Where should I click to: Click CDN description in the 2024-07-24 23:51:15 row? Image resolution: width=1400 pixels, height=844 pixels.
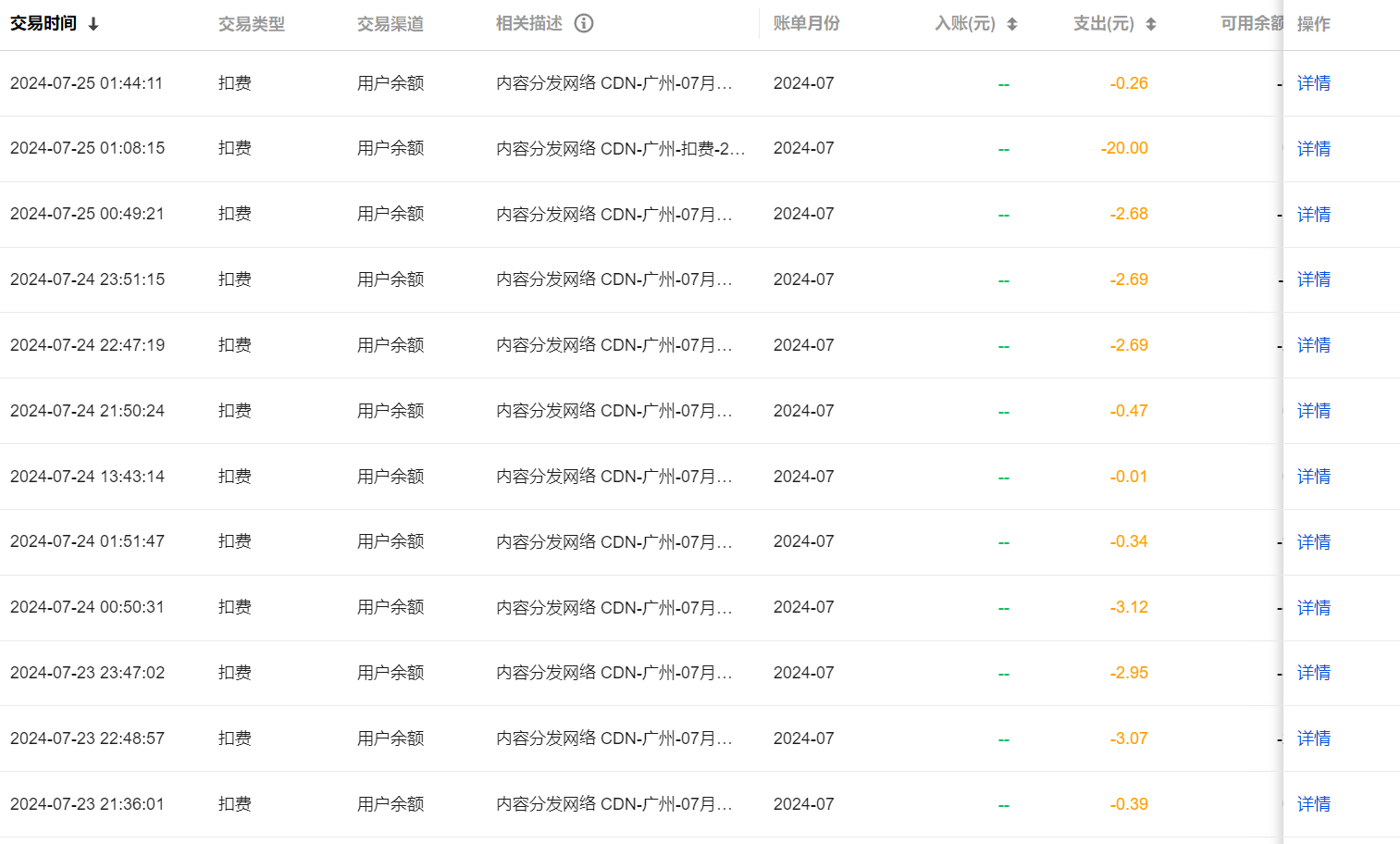tap(614, 279)
